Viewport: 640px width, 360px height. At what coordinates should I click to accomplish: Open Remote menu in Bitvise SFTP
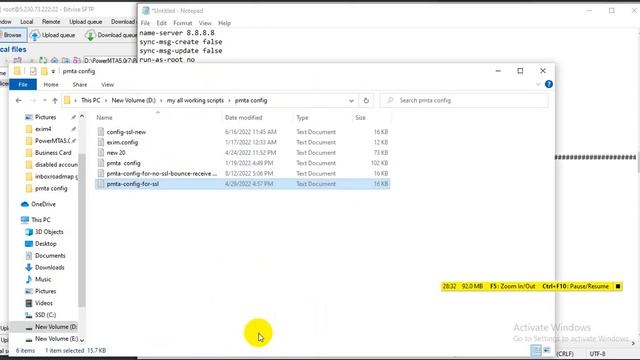(51, 22)
